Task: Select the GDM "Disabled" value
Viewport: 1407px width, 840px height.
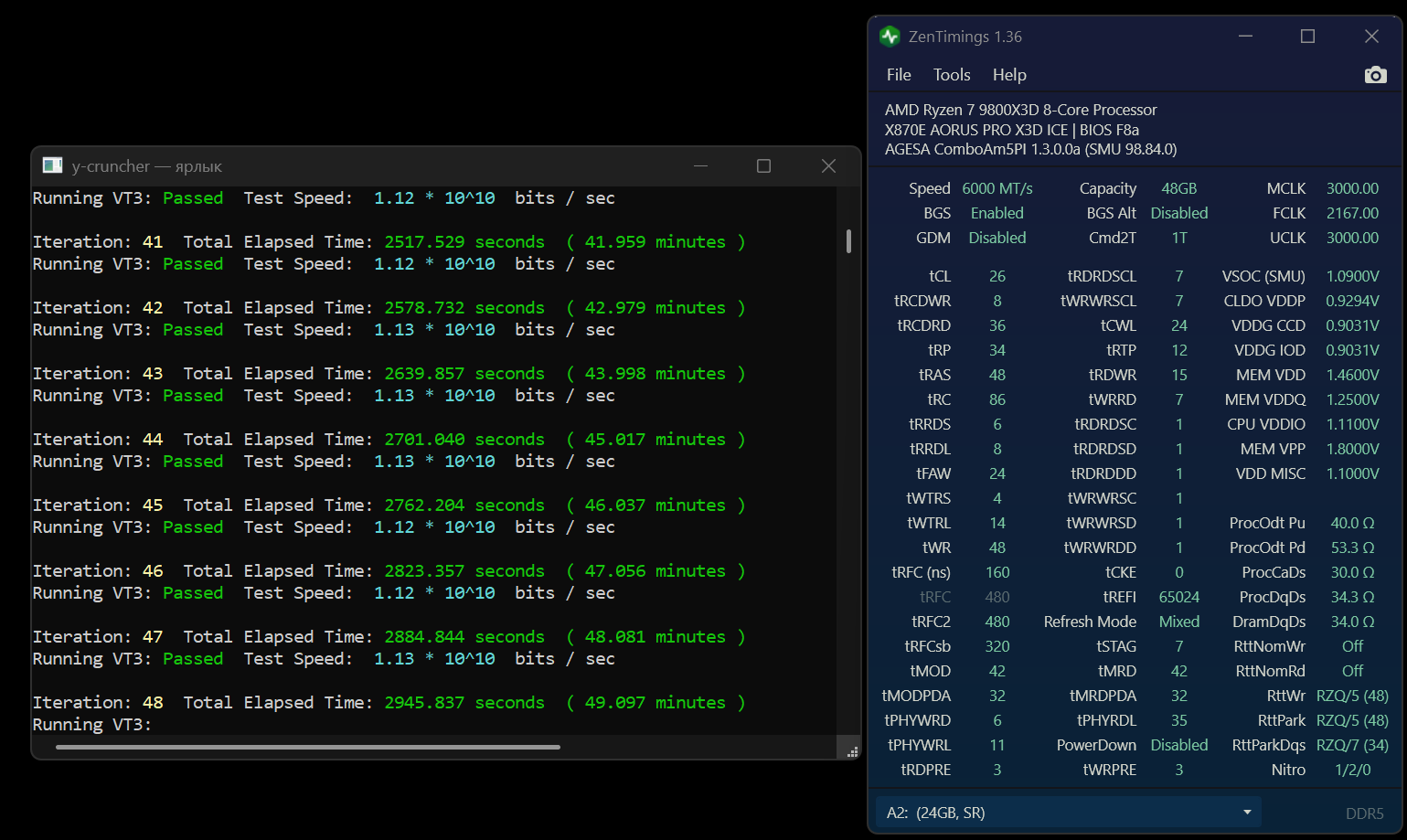Action: pos(997,238)
